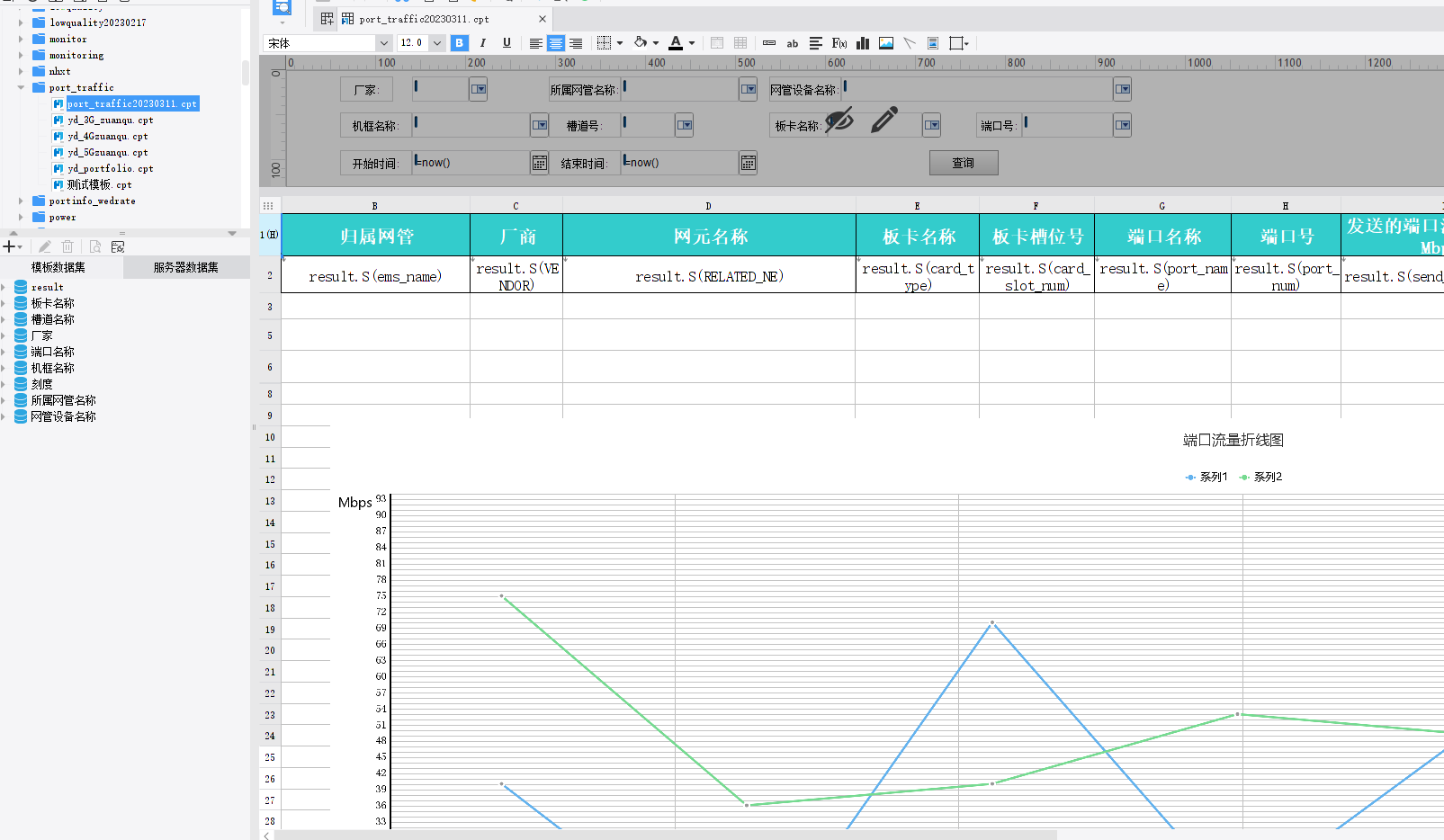Click the unmerge cells icon
Screen dimensions: 1444x840
pyautogui.click(x=740, y=43)
